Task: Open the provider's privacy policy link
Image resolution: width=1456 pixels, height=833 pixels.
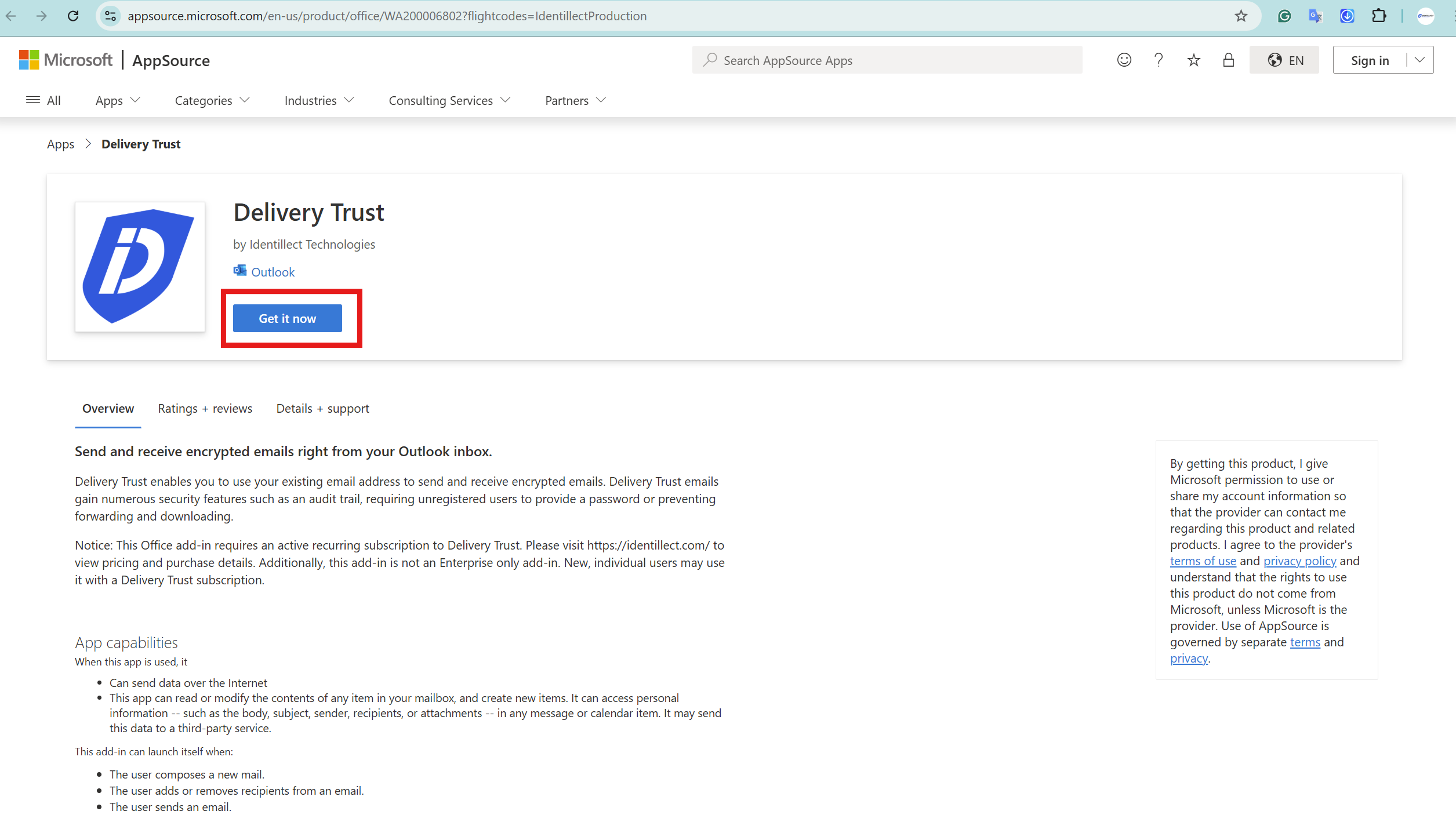Action: point(1299,561)
